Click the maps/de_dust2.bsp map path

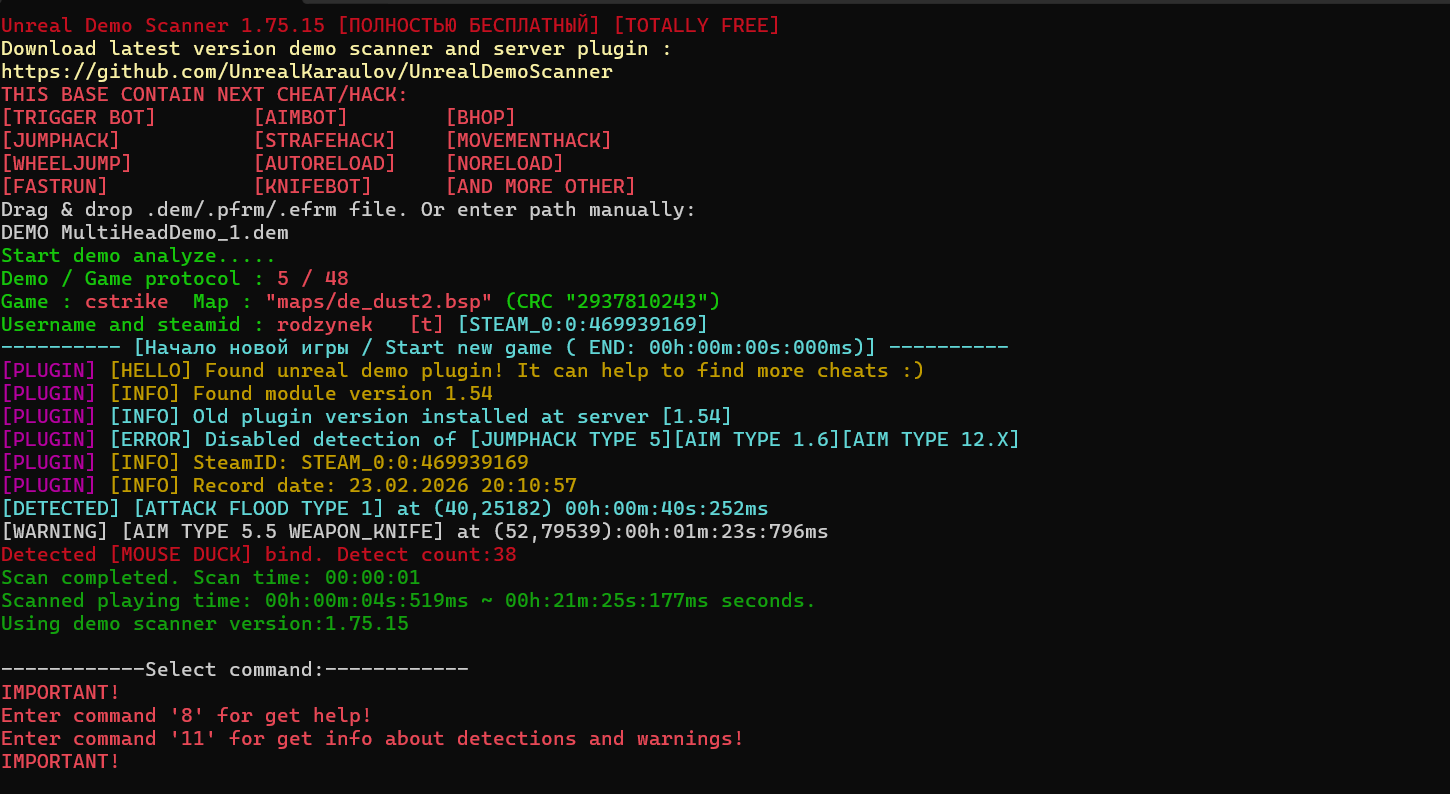tap(378, 302)
